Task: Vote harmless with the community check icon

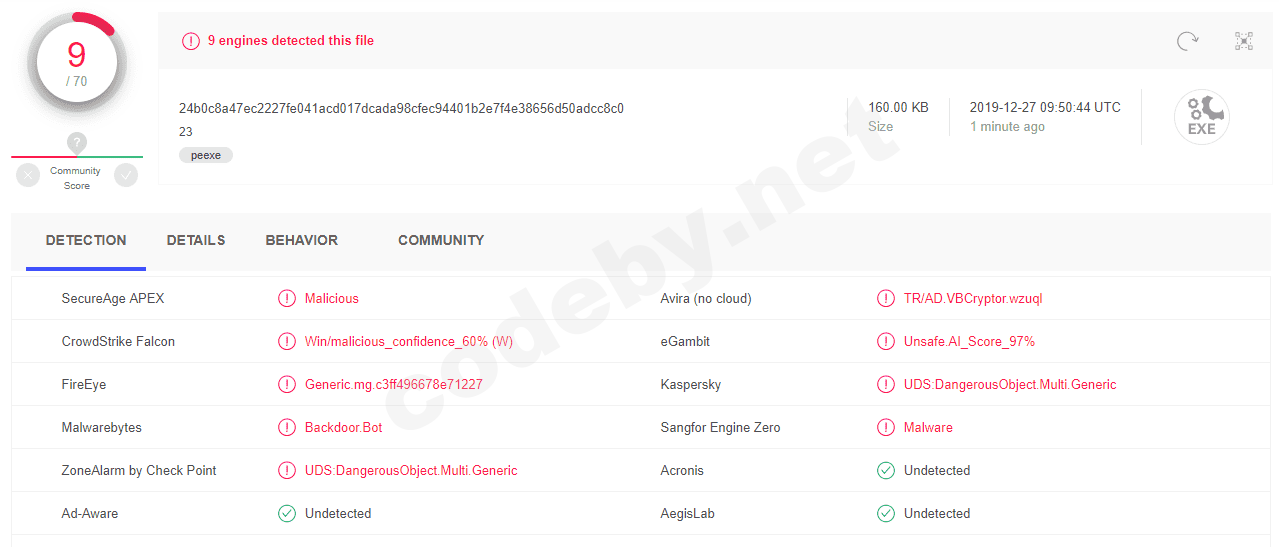Action: [126, 175]
